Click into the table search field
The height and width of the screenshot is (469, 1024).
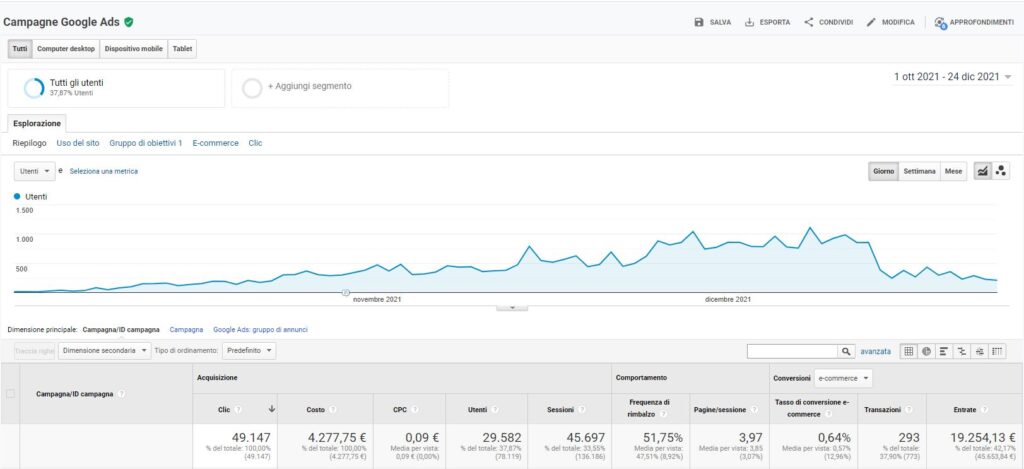point(792,351)
